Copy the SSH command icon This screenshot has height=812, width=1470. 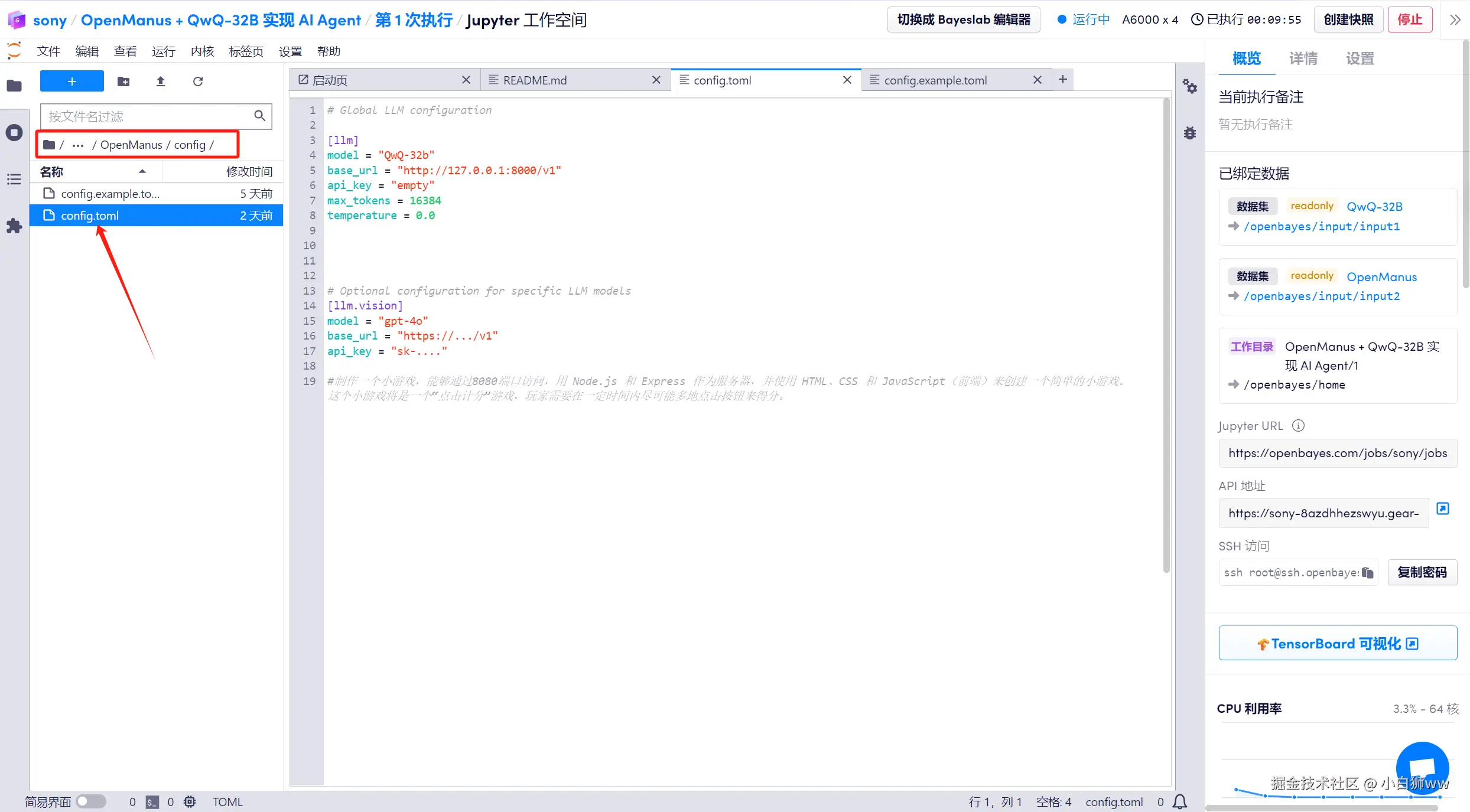1367,572
